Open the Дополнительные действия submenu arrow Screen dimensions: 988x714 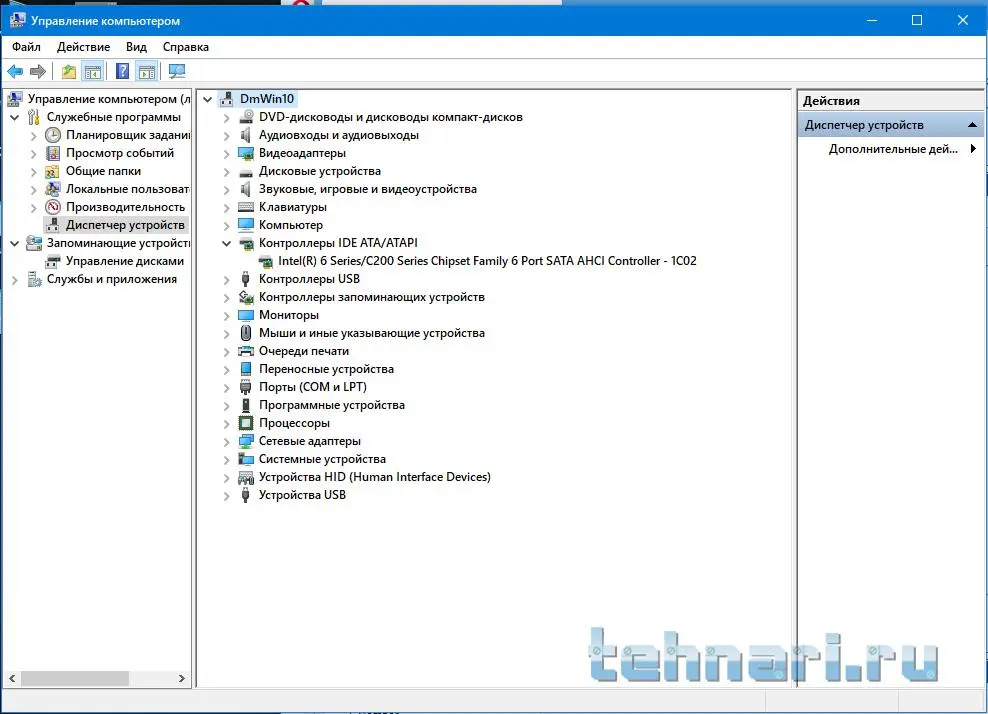(x=974, y=149)
